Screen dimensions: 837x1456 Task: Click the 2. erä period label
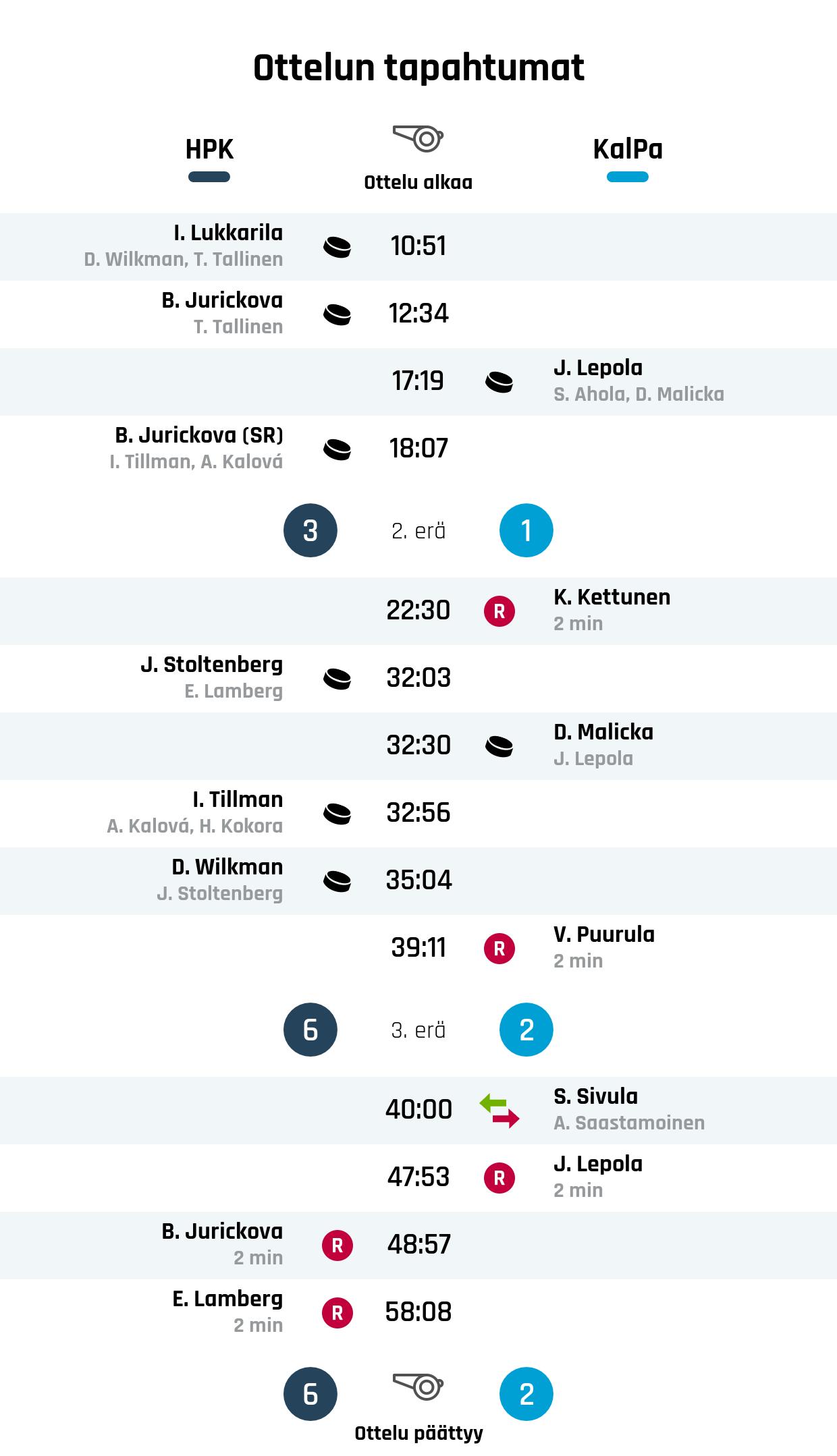point(418,531)
